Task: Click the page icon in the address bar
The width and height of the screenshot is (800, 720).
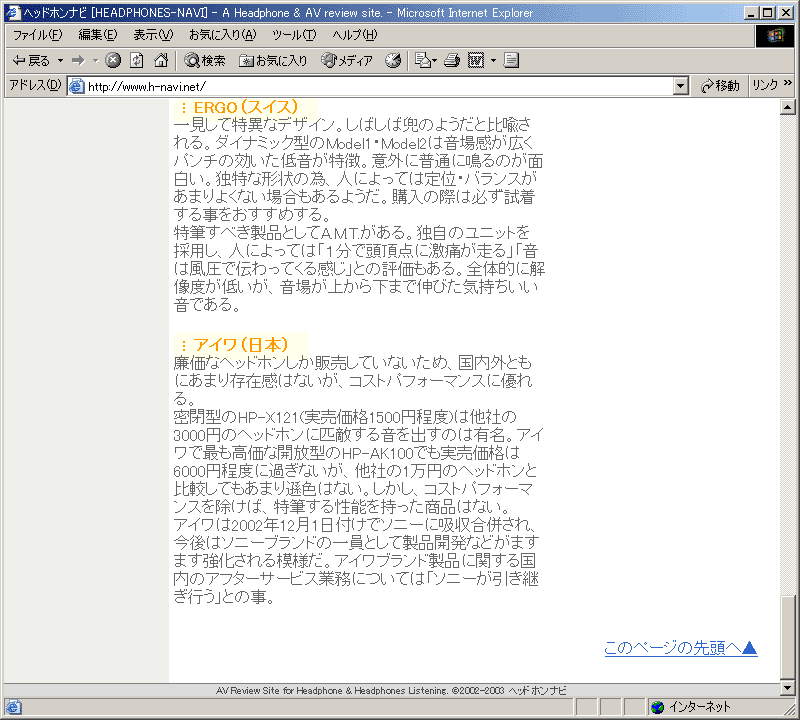Action: pyautogui.click(x=77, y=86)
